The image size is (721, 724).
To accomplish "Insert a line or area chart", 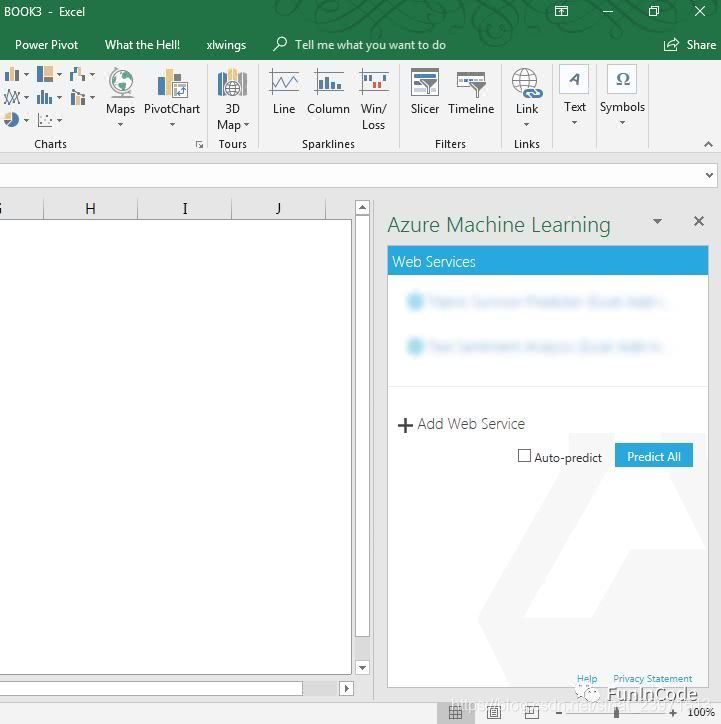I will click(16, 97).
